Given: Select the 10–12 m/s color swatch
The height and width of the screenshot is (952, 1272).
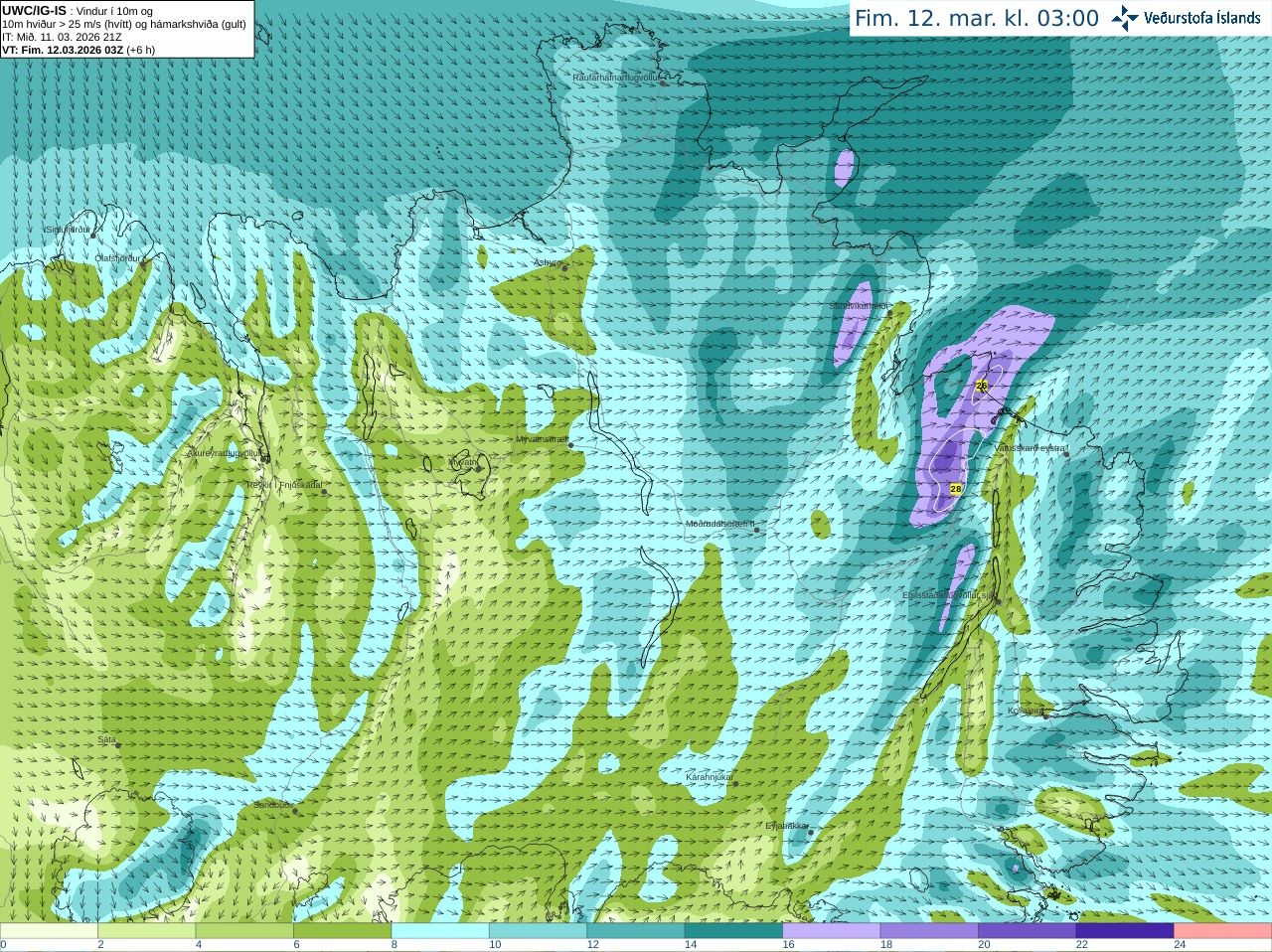Looking at the screenshot, I should 538,931.
